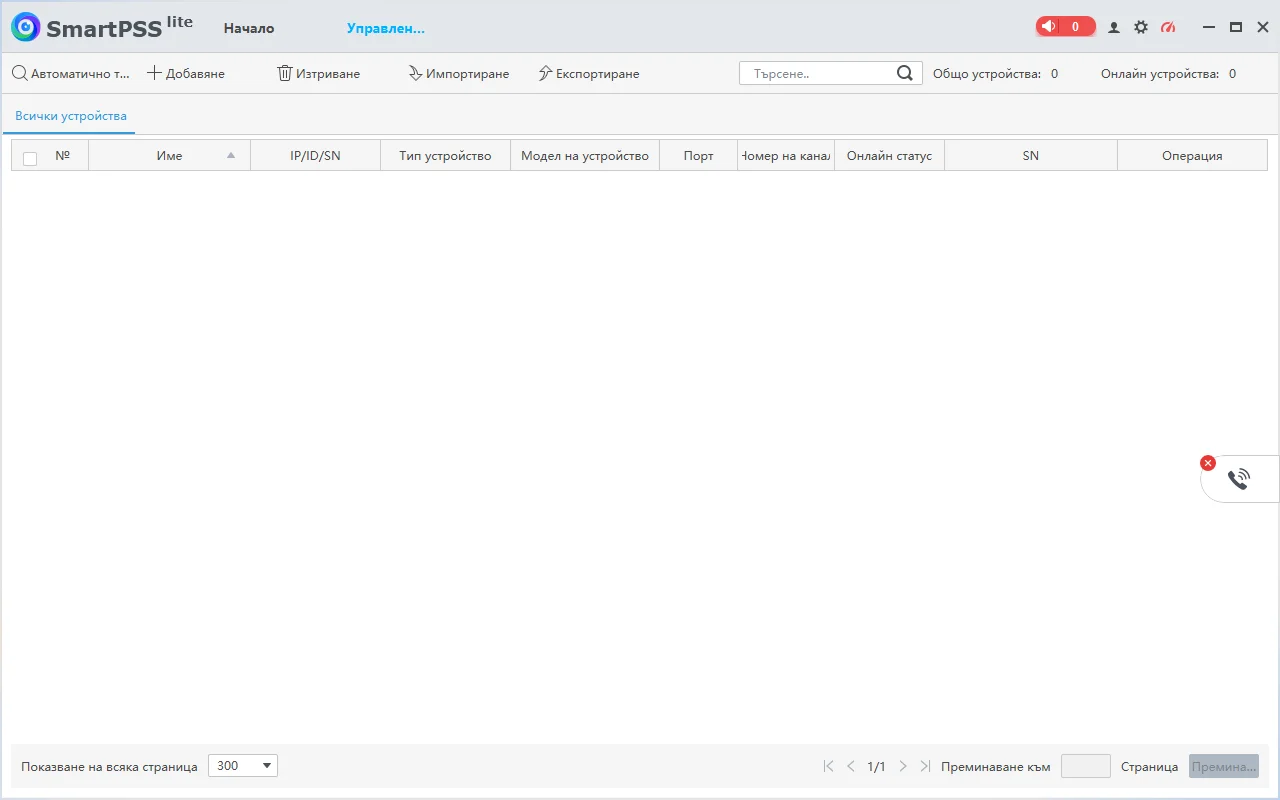The height and width of the screenshot is (800, 1280).
Task: Click the Порт column header
Action: [x=699, y=156]
